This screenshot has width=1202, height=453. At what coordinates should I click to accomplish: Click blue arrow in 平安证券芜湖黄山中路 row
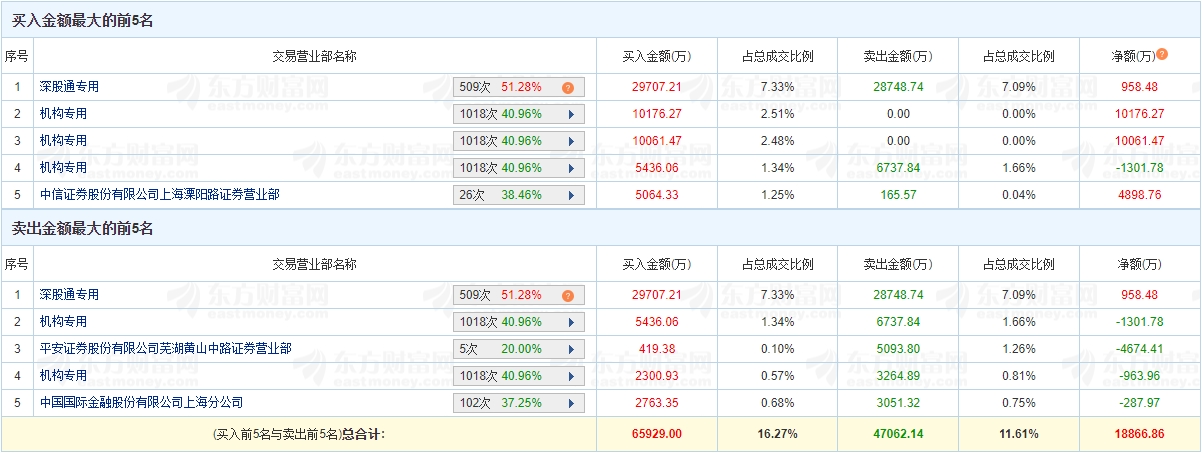(571, 349)
